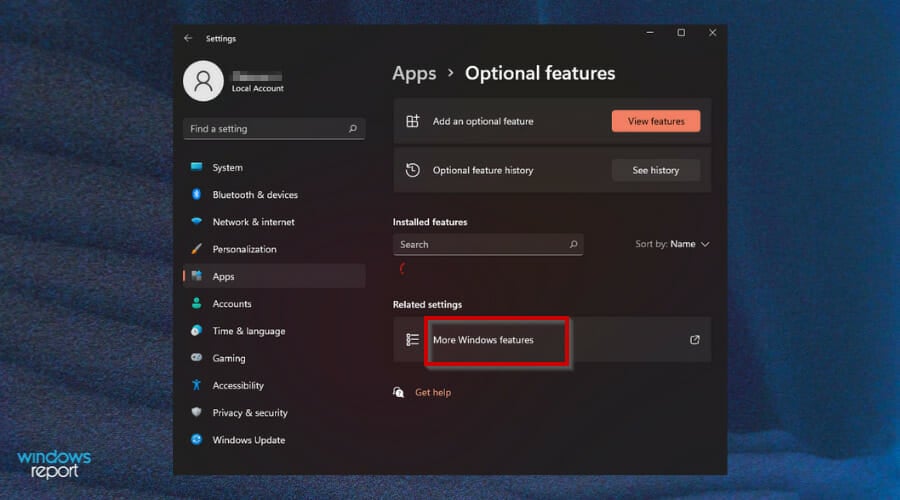Go to Accessibility settings

274,385
